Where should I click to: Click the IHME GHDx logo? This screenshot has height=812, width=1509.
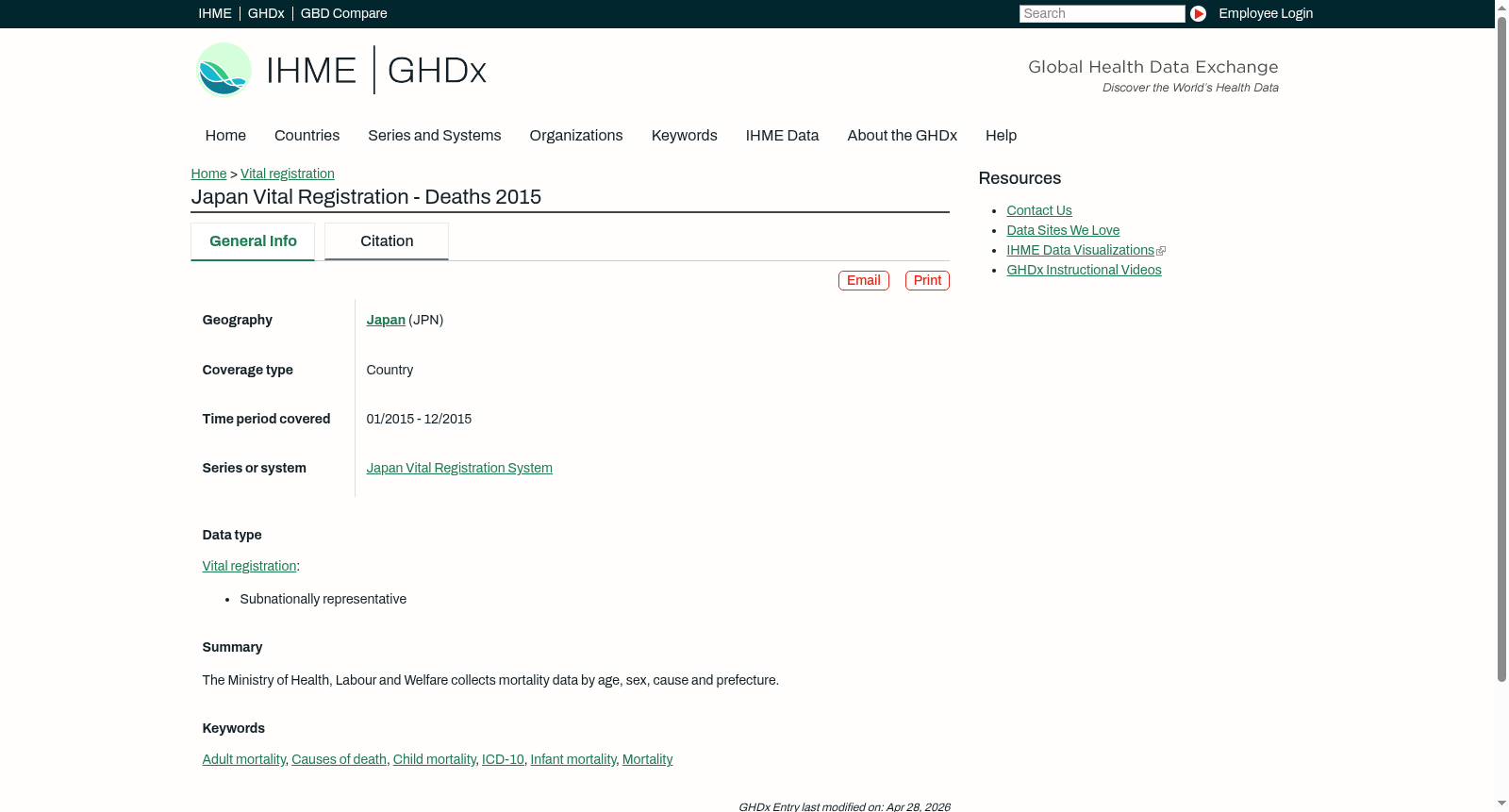341,70
